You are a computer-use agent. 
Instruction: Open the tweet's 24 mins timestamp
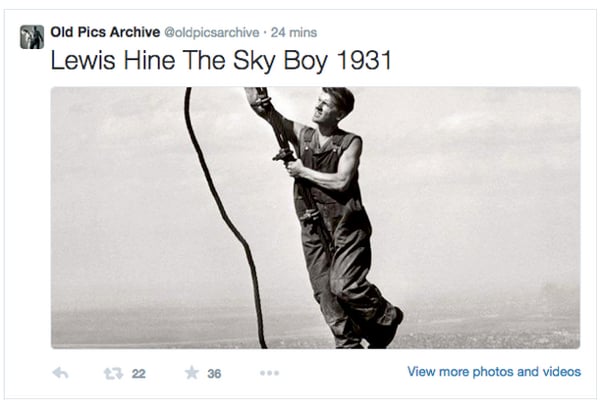click(294, 33)
